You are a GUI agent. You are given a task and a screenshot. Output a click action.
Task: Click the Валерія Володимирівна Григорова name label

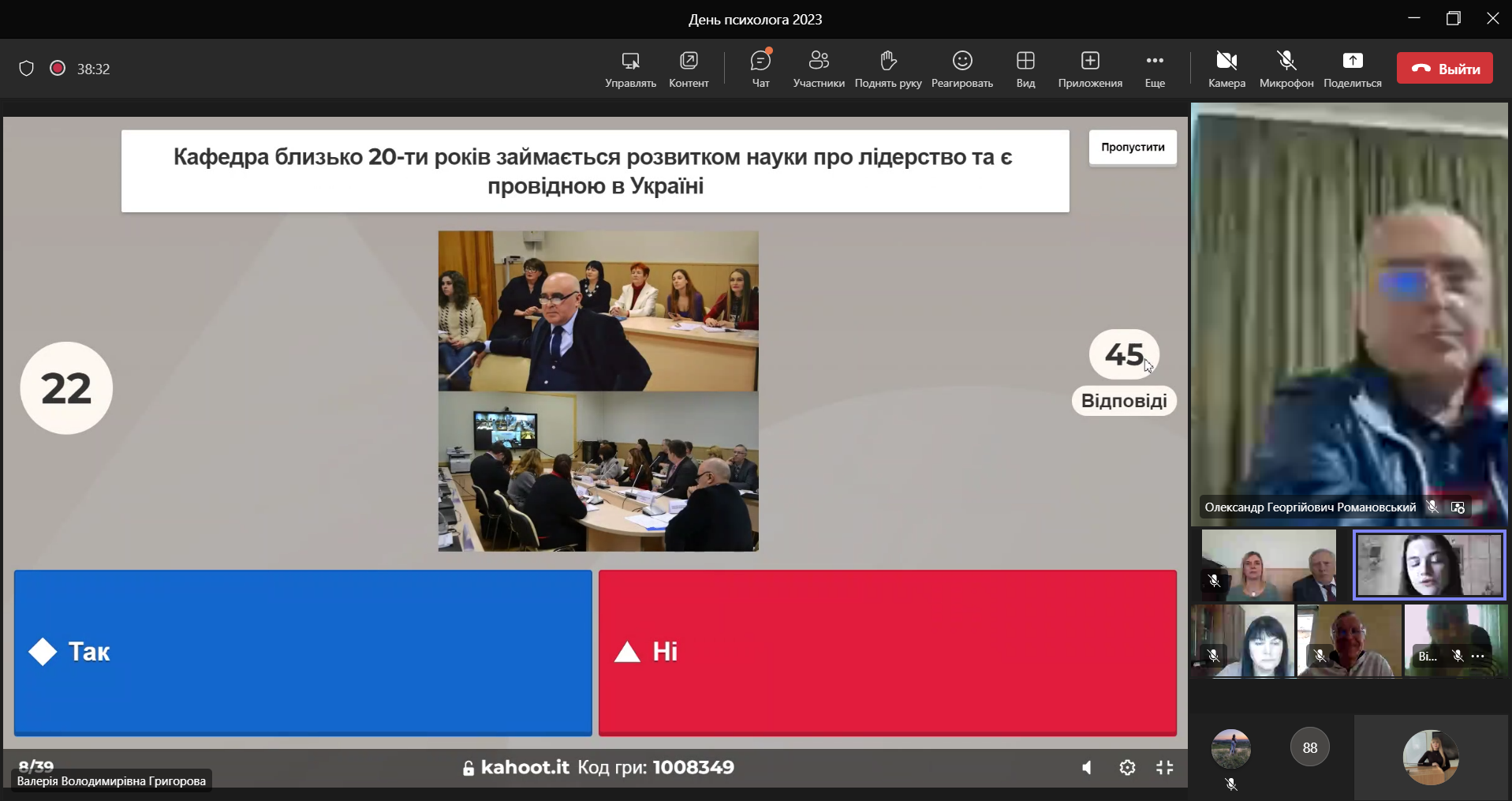[x=111, y=781]
